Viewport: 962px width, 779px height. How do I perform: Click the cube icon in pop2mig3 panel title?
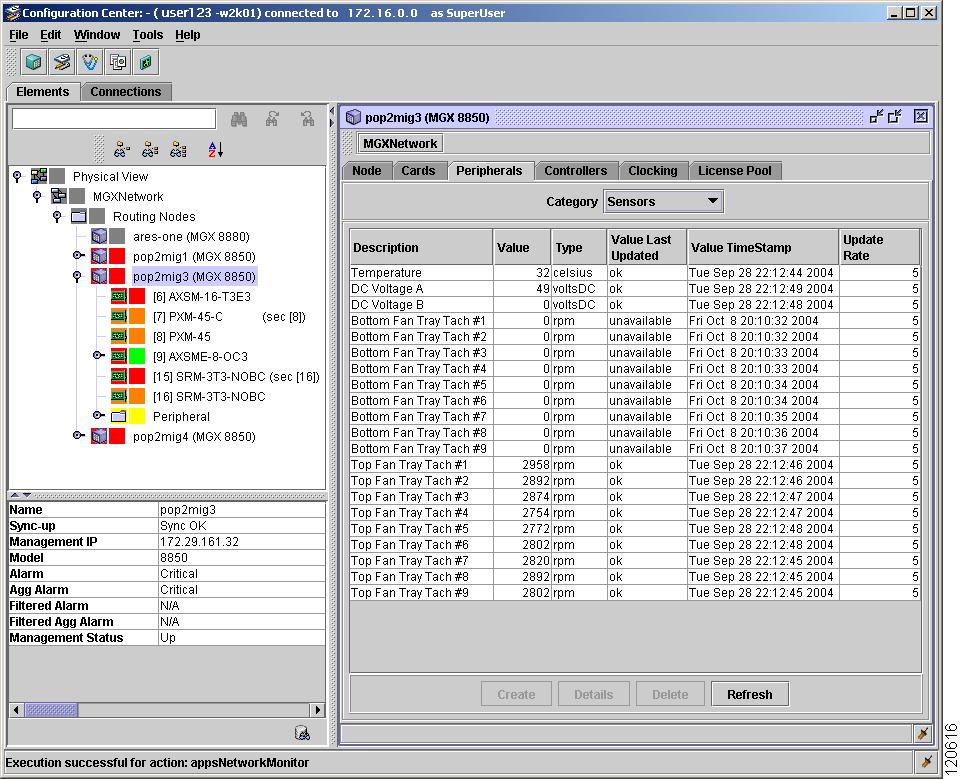[x=353, y=117]
